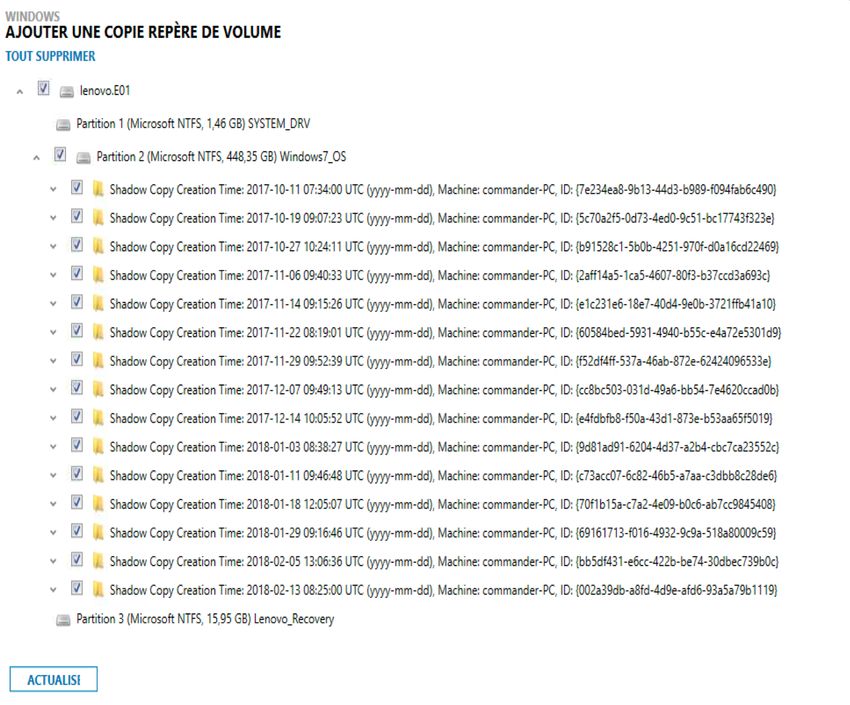Click folder icon of 2018-01-11 shadow copy

pyautogui.click(x=98, y=475)
